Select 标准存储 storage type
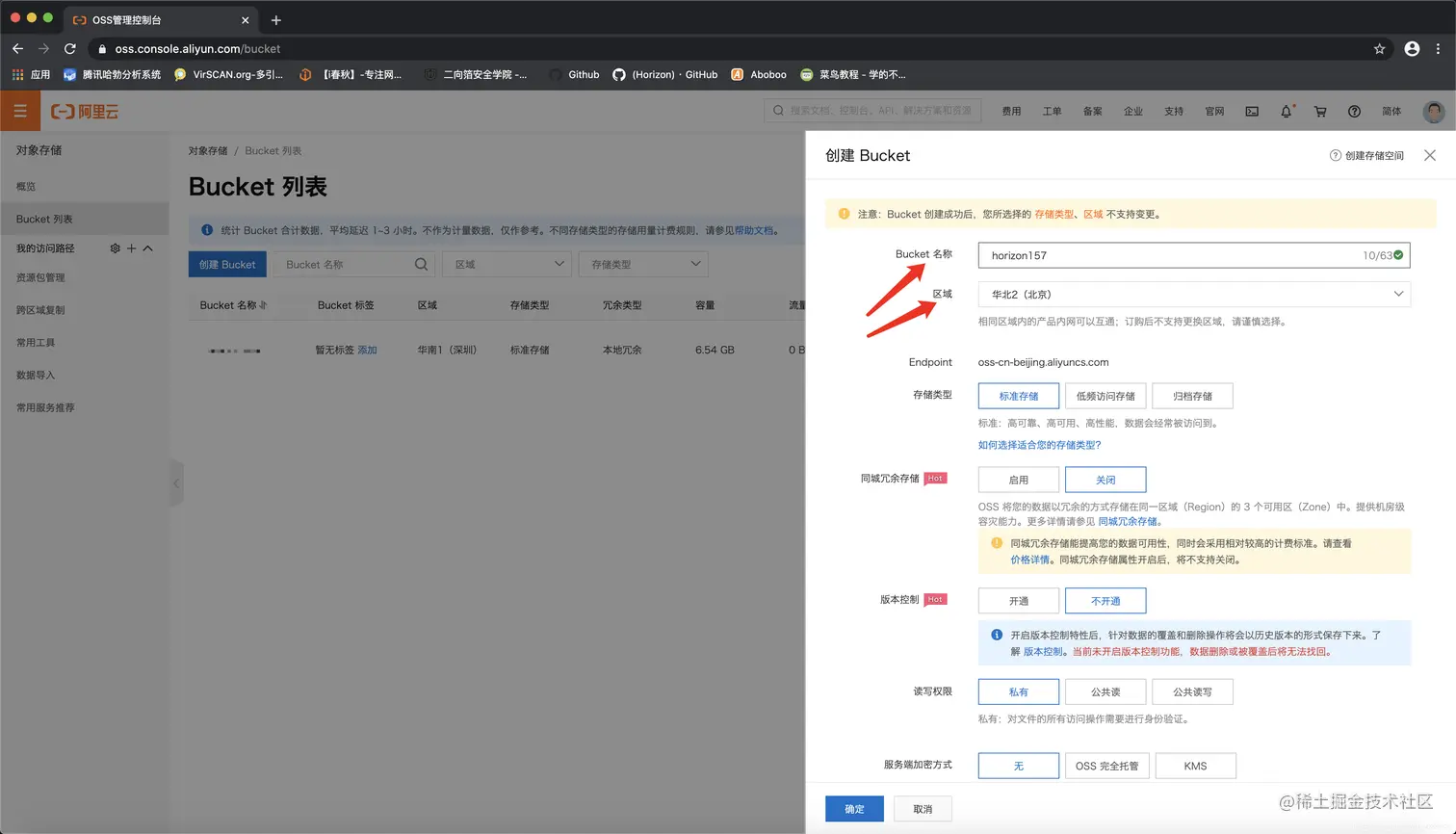Viewport: 1456px width, 834px height. [x=1019, y=396]
